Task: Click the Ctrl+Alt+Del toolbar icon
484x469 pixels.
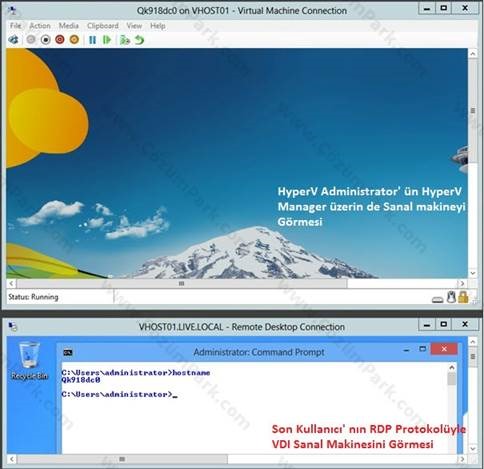Action: 14,40
